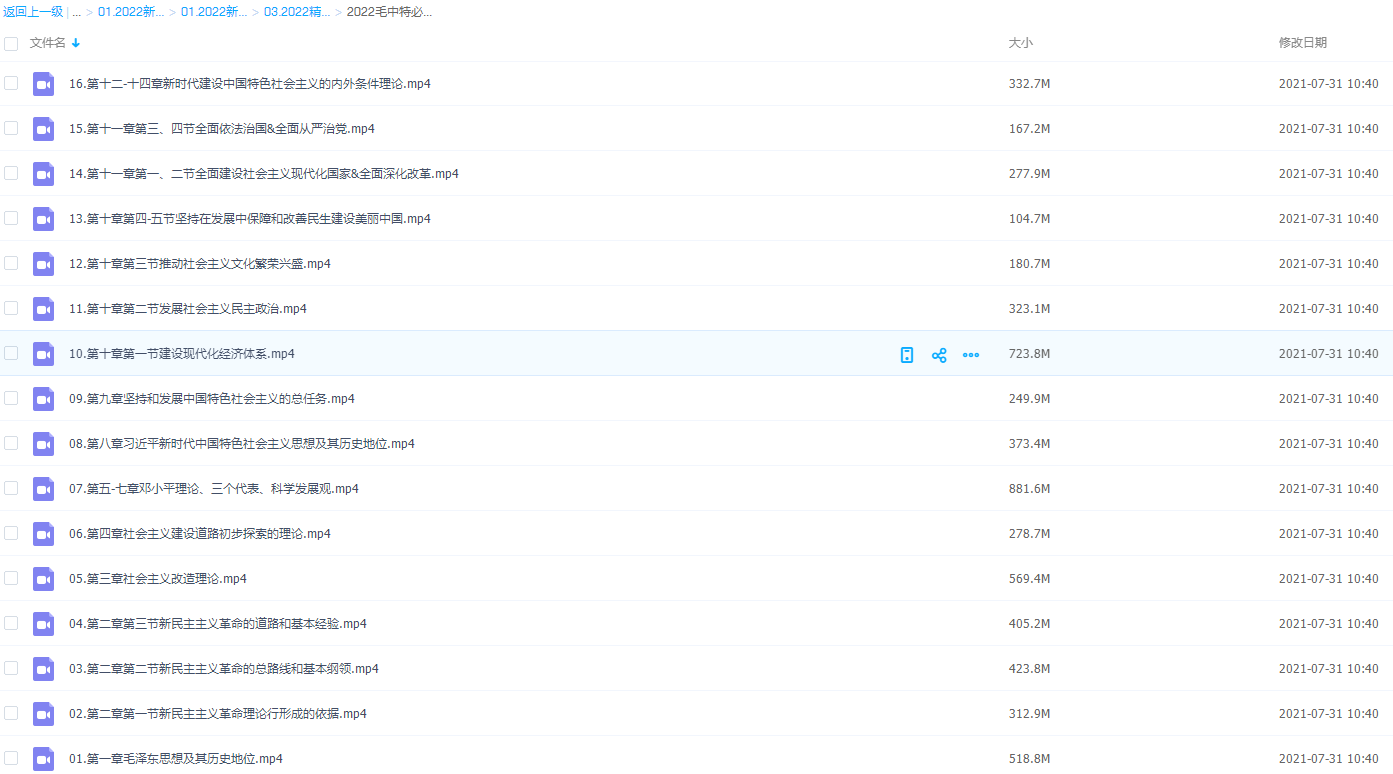Image resolution: width=1393 pixels, height=774 pixels.
Task: Click the video icon for file 13
Action: point(43,219)
